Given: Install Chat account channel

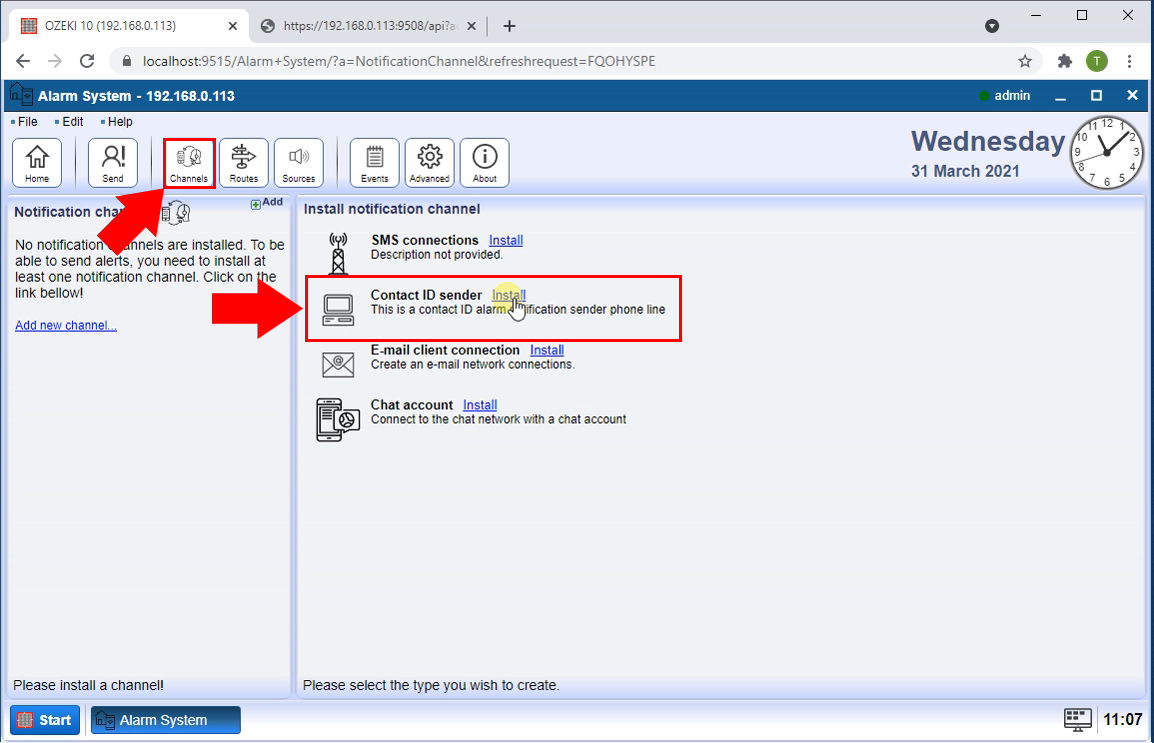Looking at the screenshot, I should tap(480, 405).
